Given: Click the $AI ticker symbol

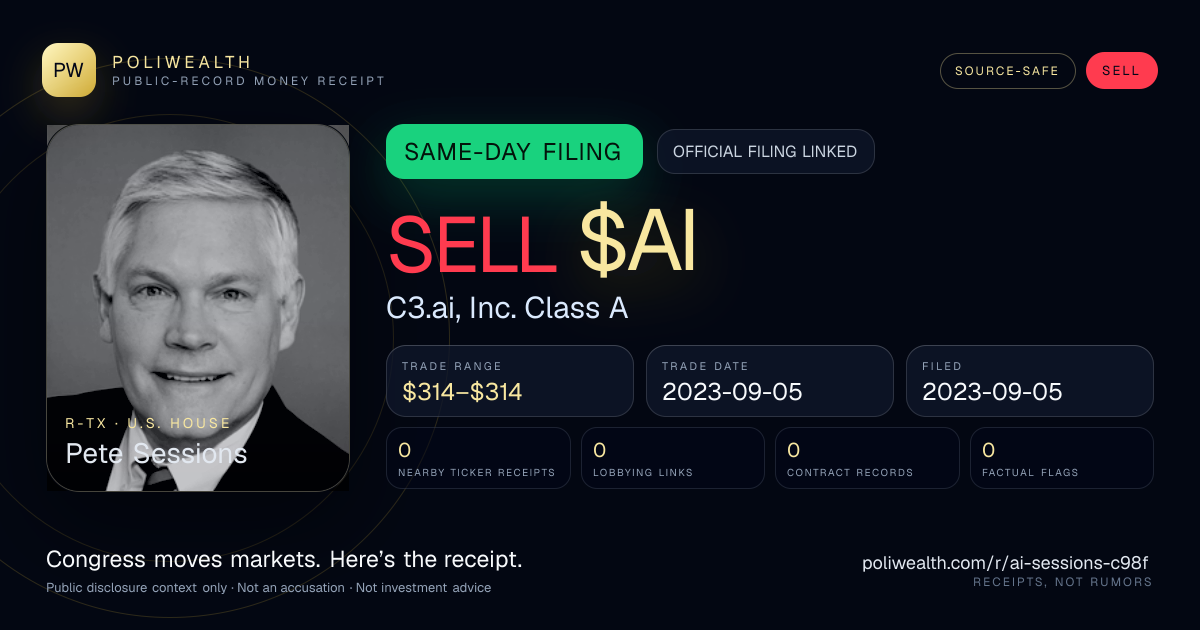Looking at the screenshot, I should coord(638,245).
